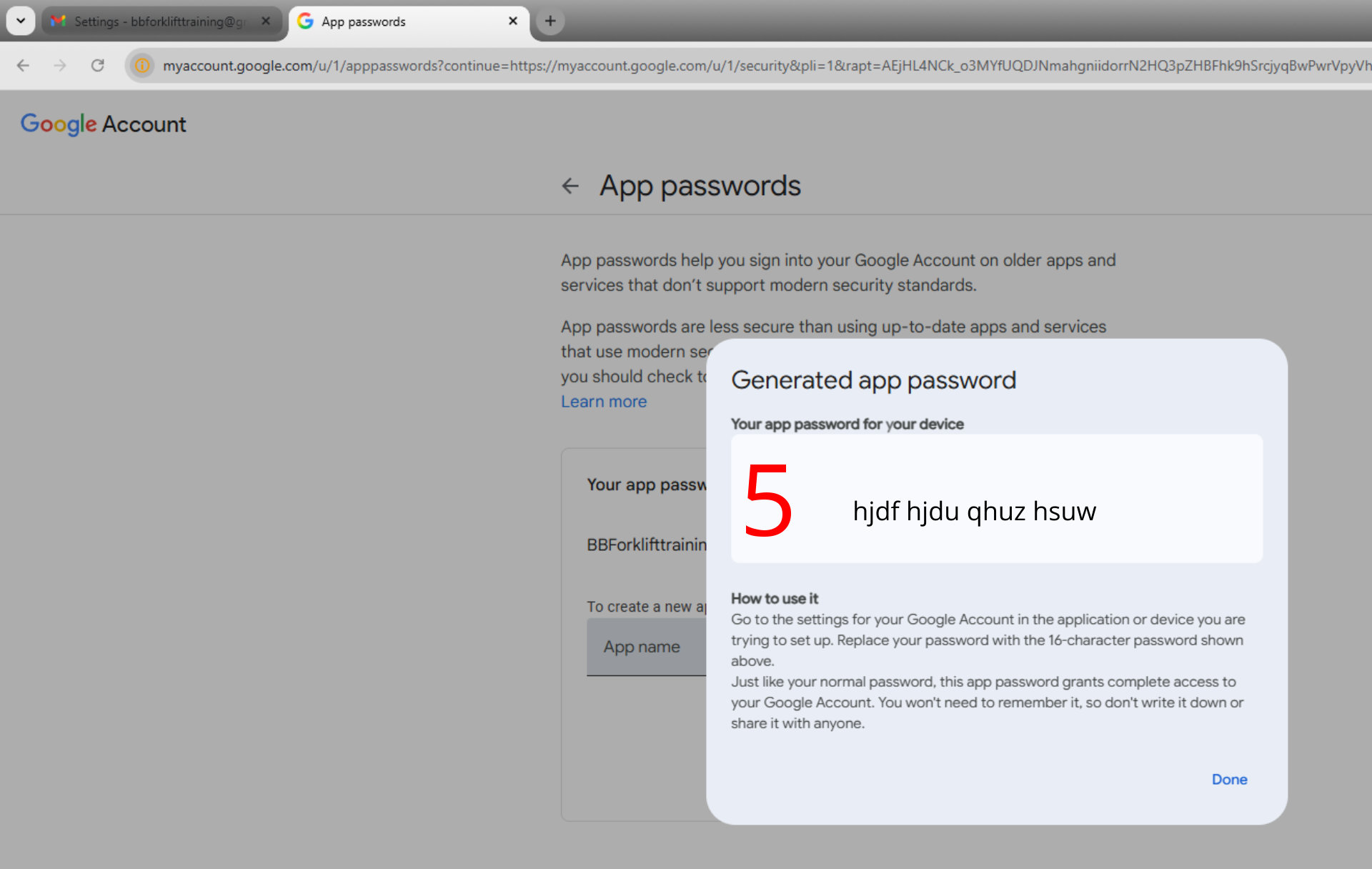Click the Done button in dialog
Image resolution: width=1372 pixels, height=869 pixels.
click(x=1228, y=779)
